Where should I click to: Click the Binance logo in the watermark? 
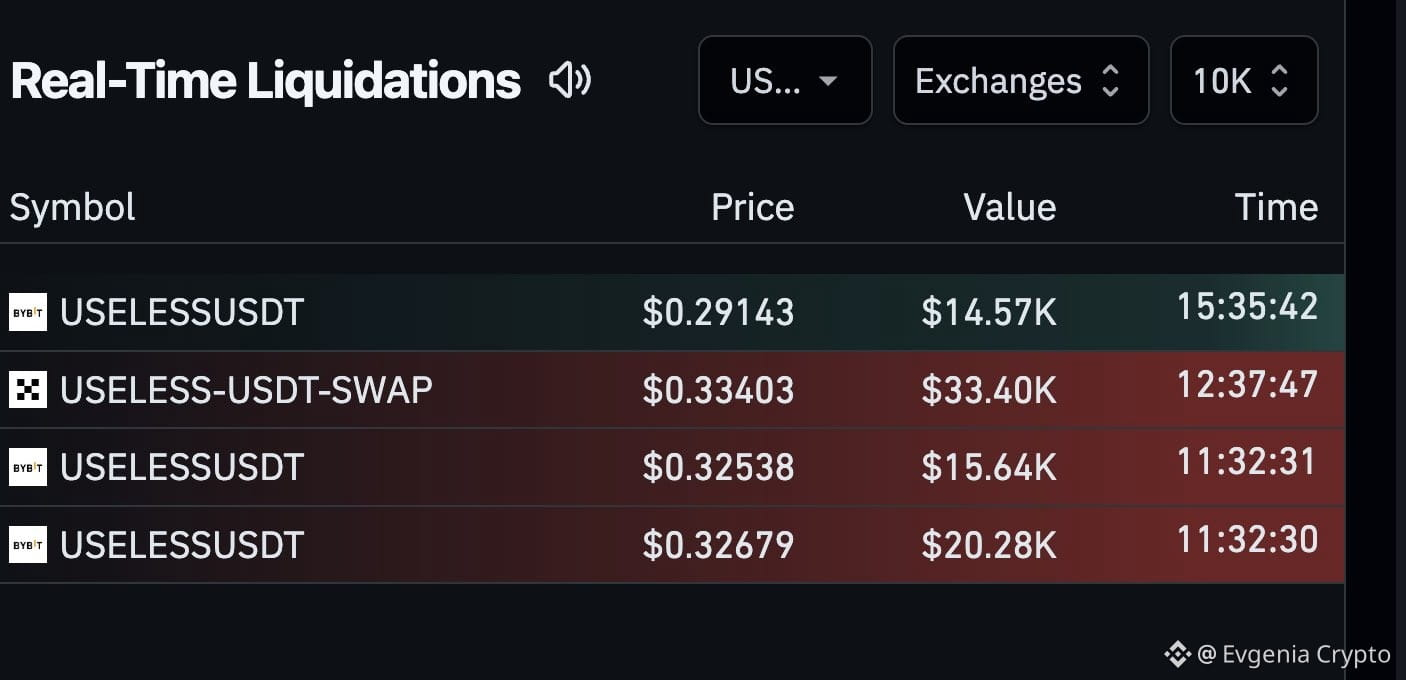[1177, 655]
